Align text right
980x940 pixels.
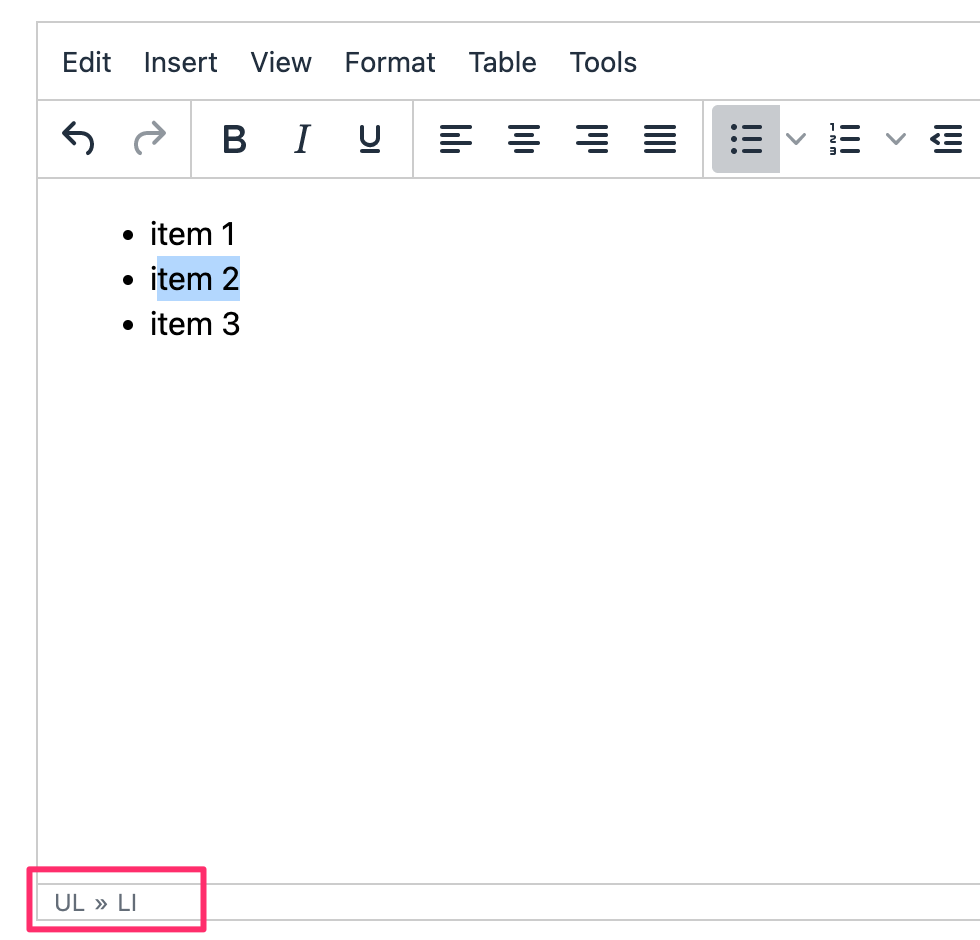tap(592, 139)
